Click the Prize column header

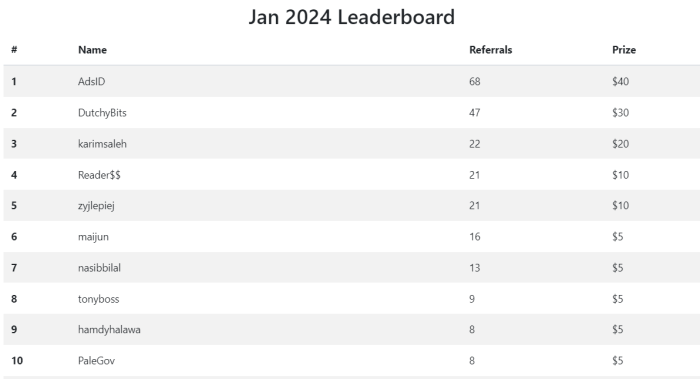click(x=624, y=50)
